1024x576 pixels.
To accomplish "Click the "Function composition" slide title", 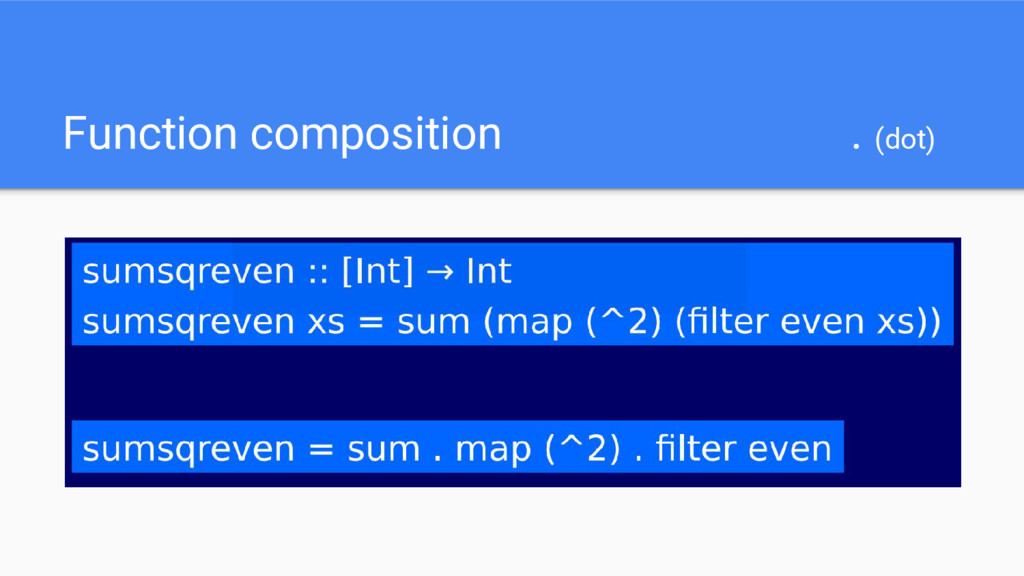I will [282, 134].
